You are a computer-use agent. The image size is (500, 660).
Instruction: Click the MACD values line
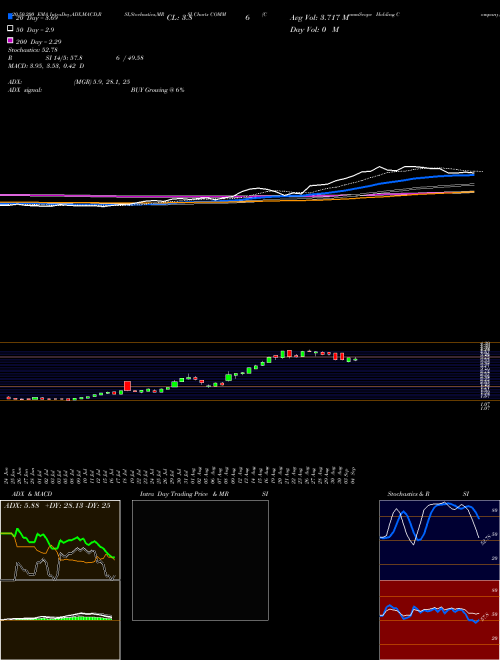(46, 66)
